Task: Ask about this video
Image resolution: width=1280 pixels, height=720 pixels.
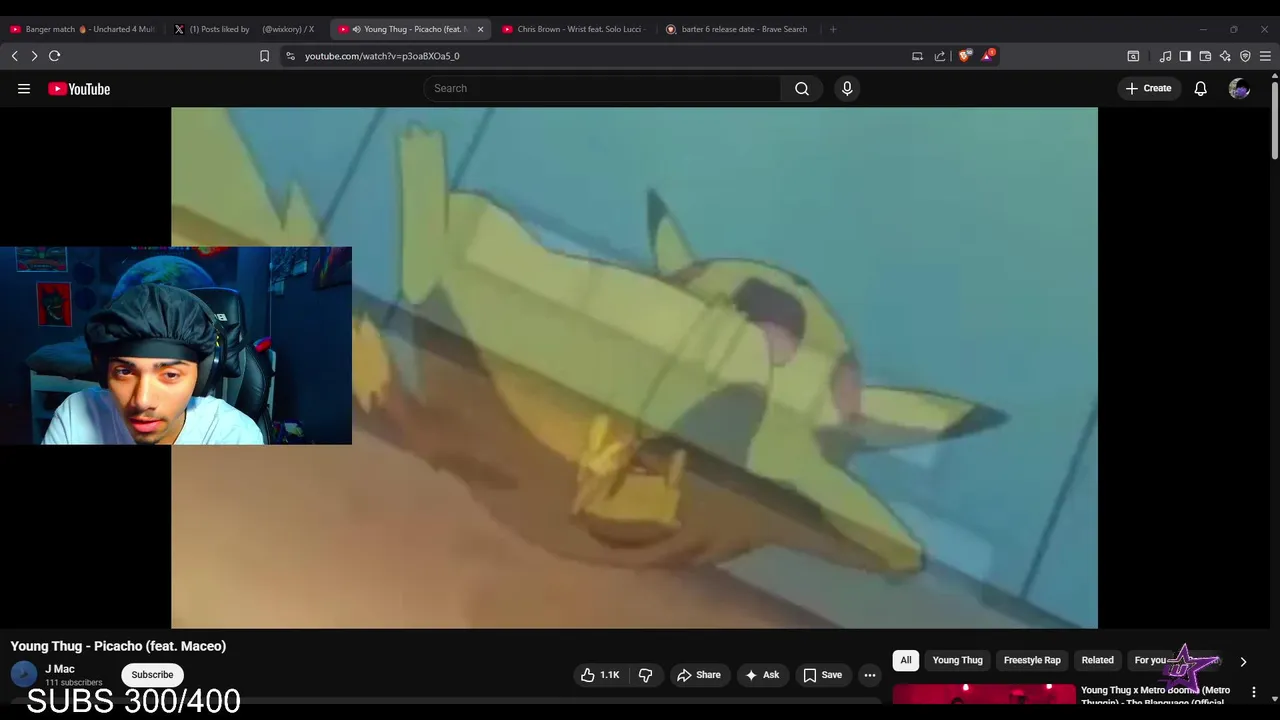Action: [x=761, y=675]
